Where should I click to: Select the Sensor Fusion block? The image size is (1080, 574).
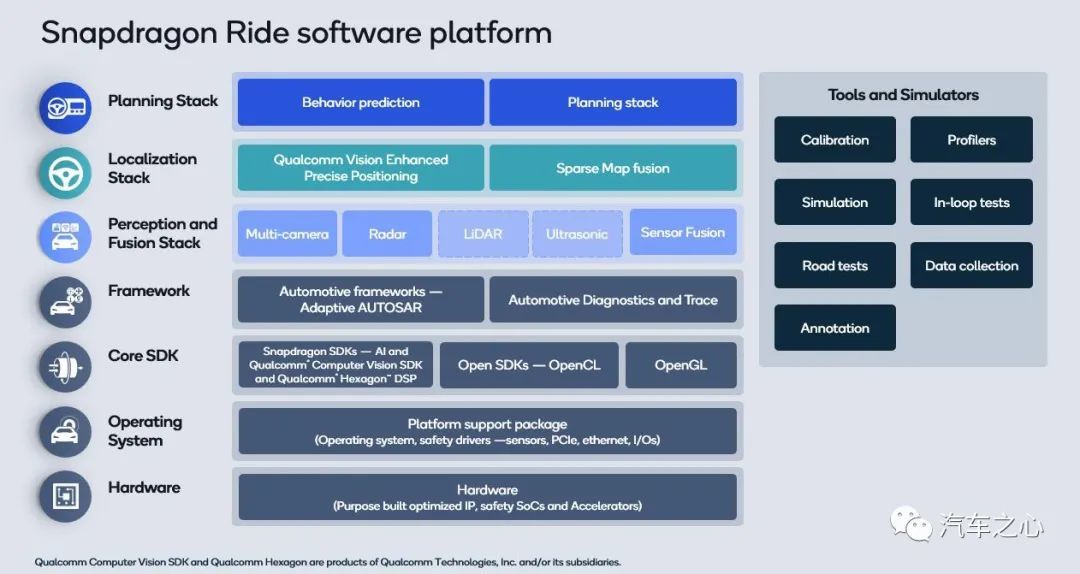pos(683,232)
